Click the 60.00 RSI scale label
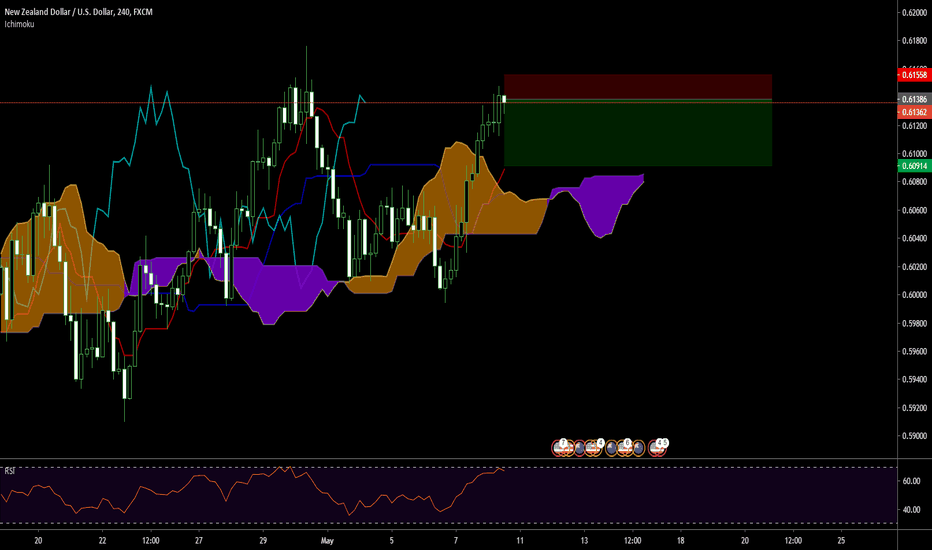 coord(912,481)
